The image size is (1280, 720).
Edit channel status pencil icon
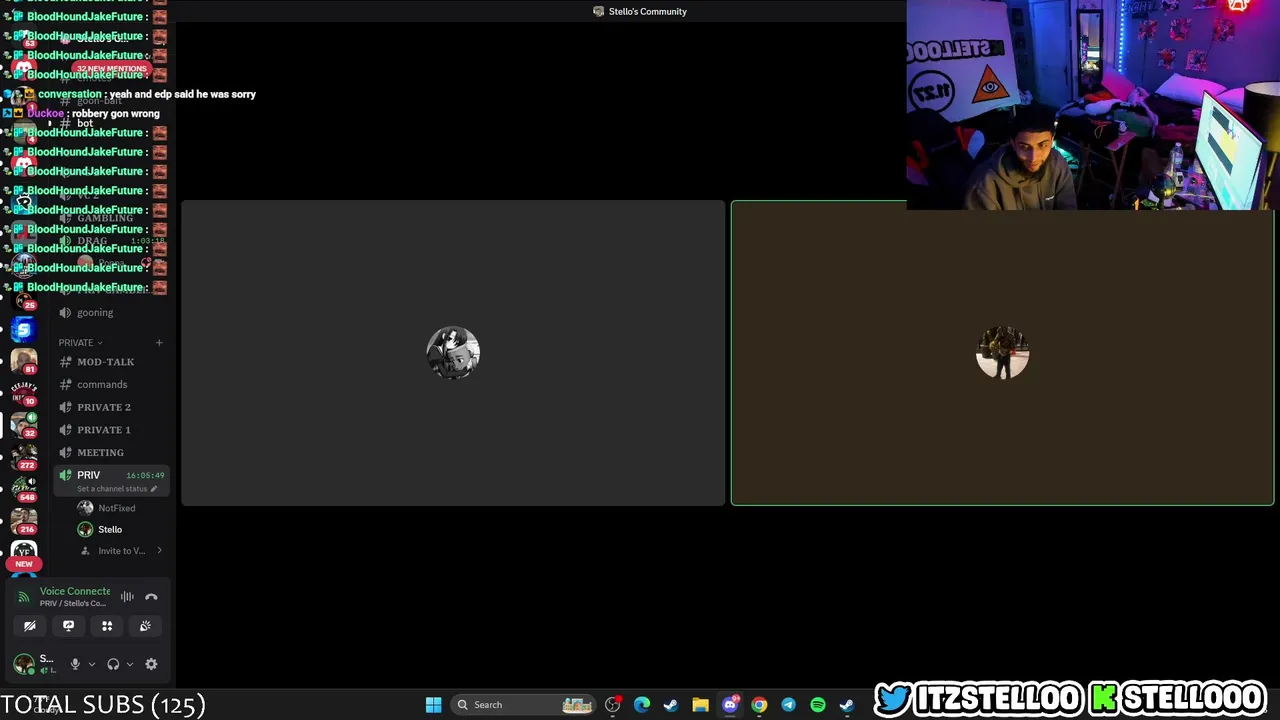tap(153, 489)
